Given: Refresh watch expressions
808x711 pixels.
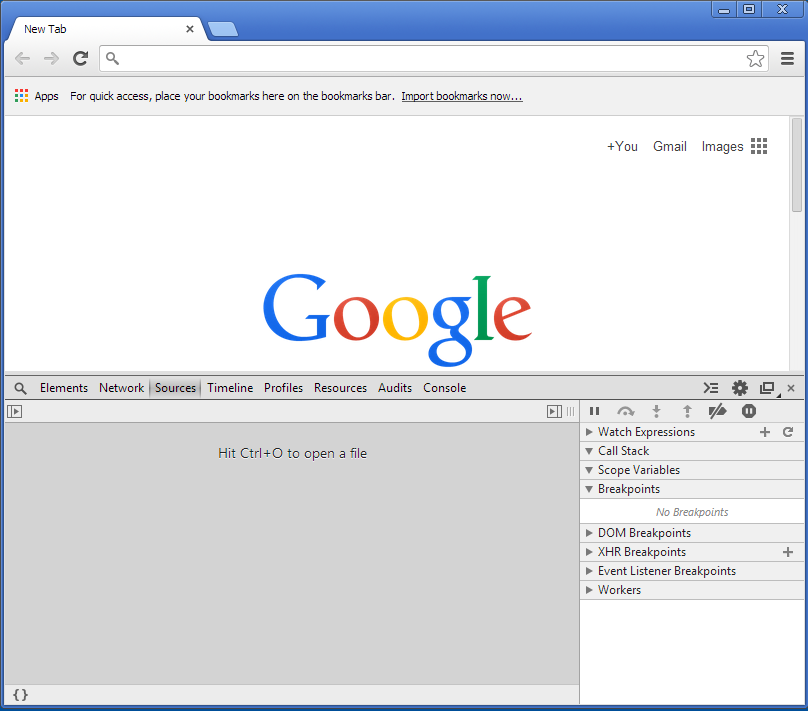Looking at the screenshot, I should pos(788,432).
